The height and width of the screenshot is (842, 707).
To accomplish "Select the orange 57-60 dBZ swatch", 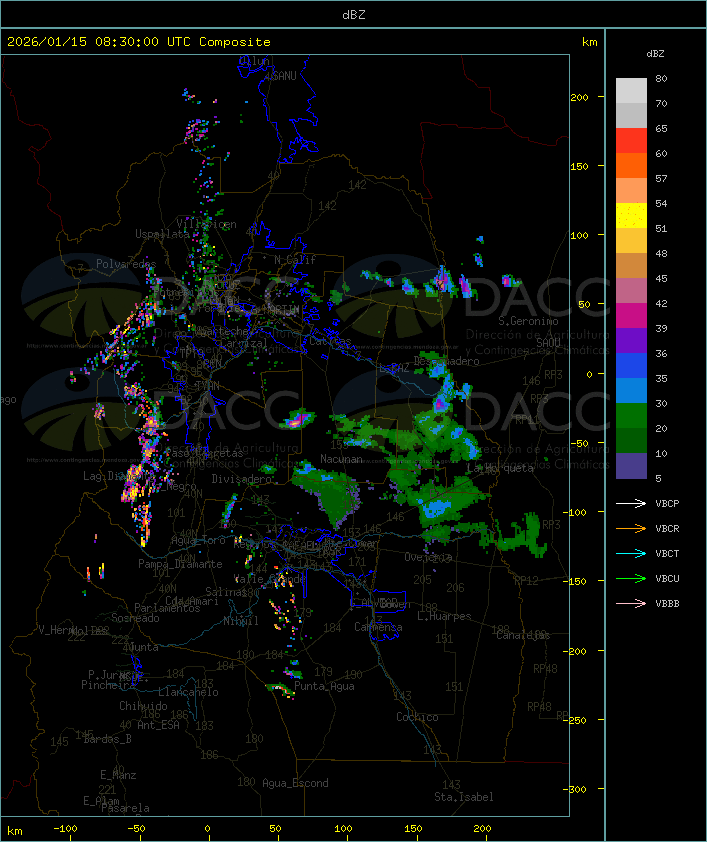I will click(x=631, y=165).
